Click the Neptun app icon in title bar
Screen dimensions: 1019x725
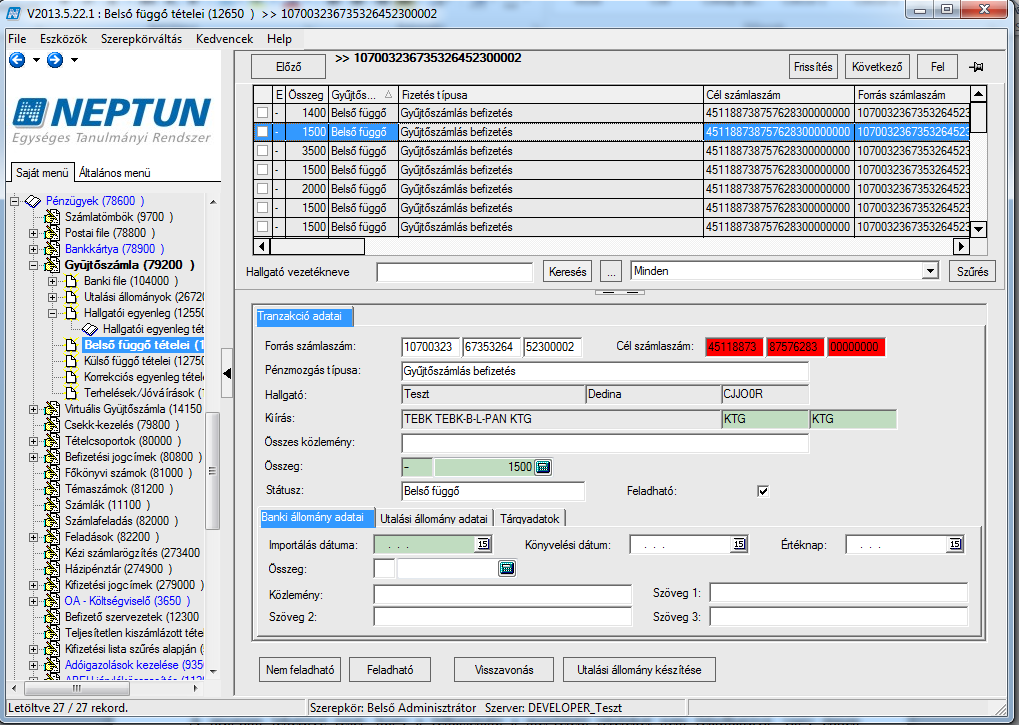(13, 13)
